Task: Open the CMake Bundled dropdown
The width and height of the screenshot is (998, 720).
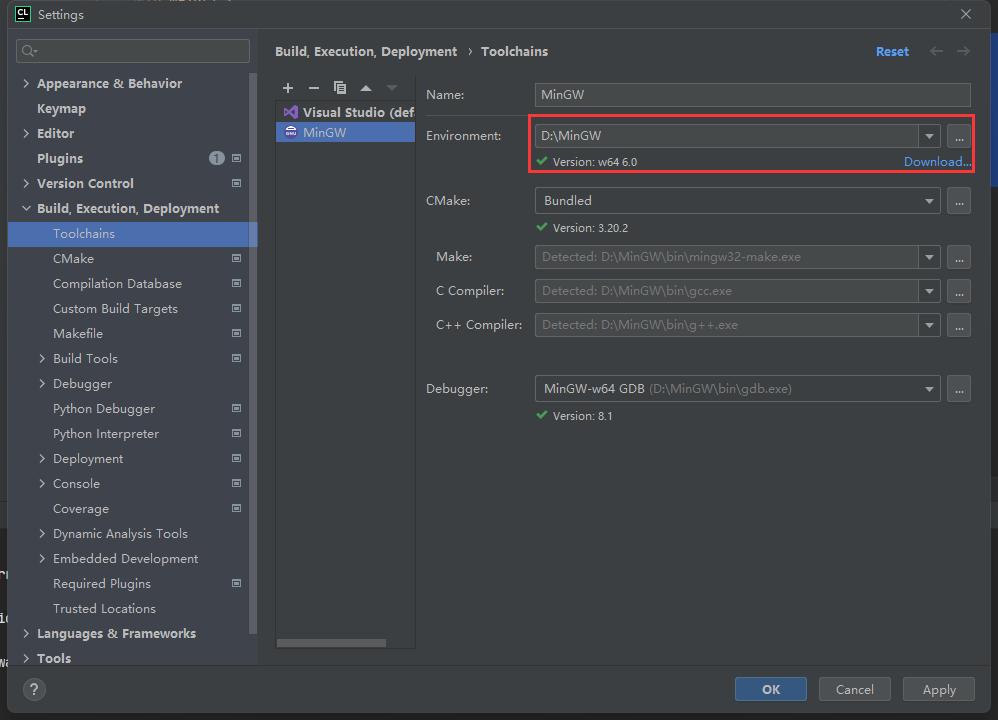Action: (930, 201)
